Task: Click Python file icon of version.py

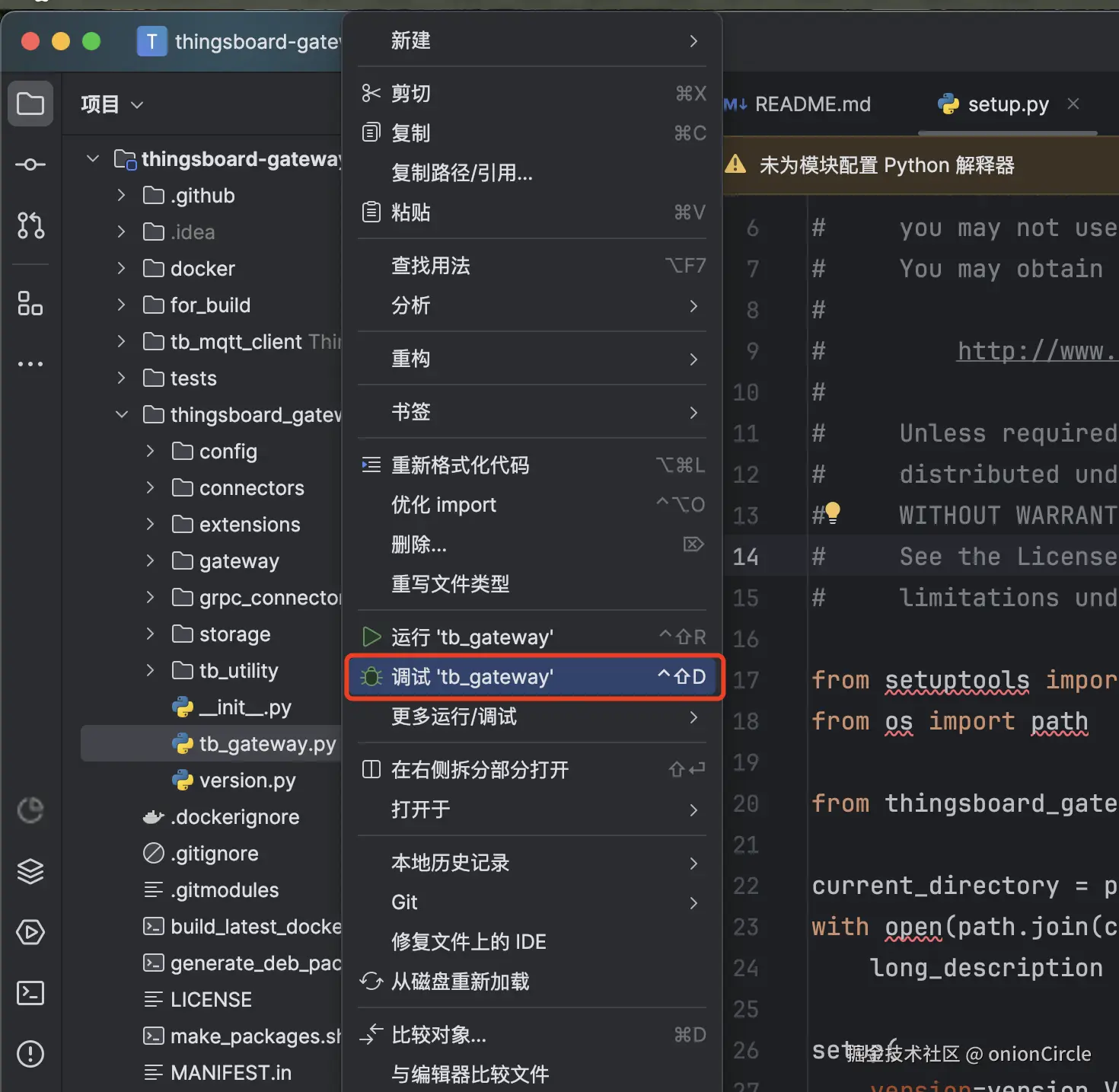Action: [183, 780]
